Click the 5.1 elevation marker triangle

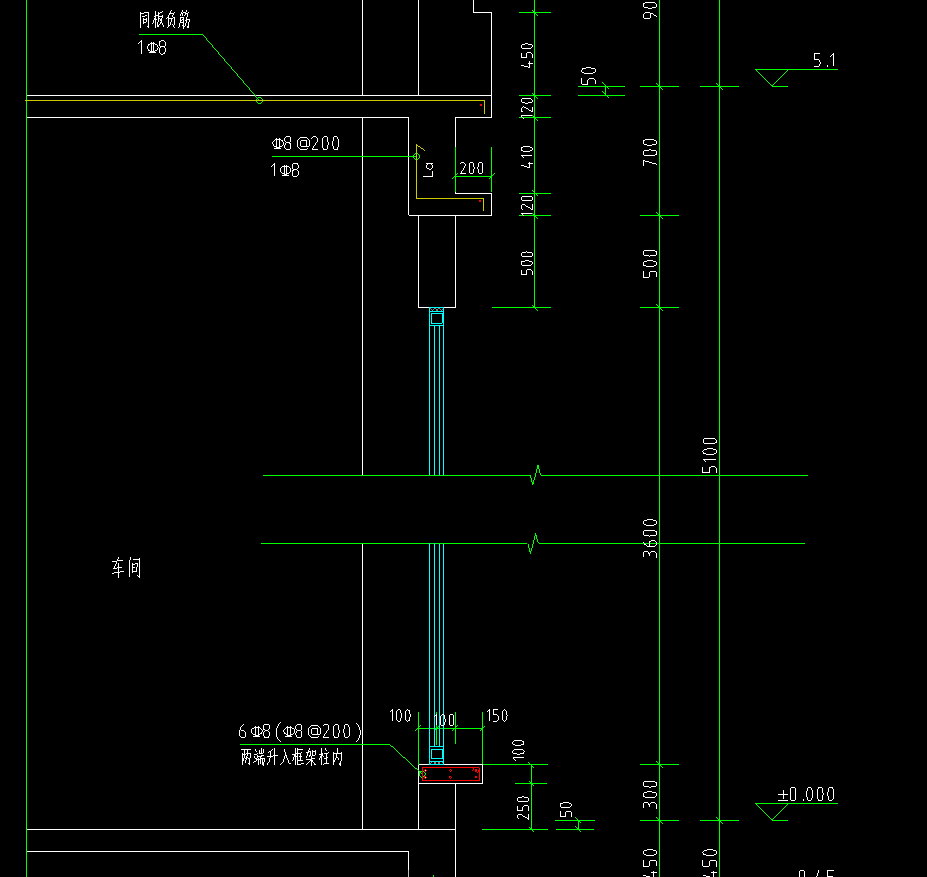pyautogui.click(x=772, y=77)
